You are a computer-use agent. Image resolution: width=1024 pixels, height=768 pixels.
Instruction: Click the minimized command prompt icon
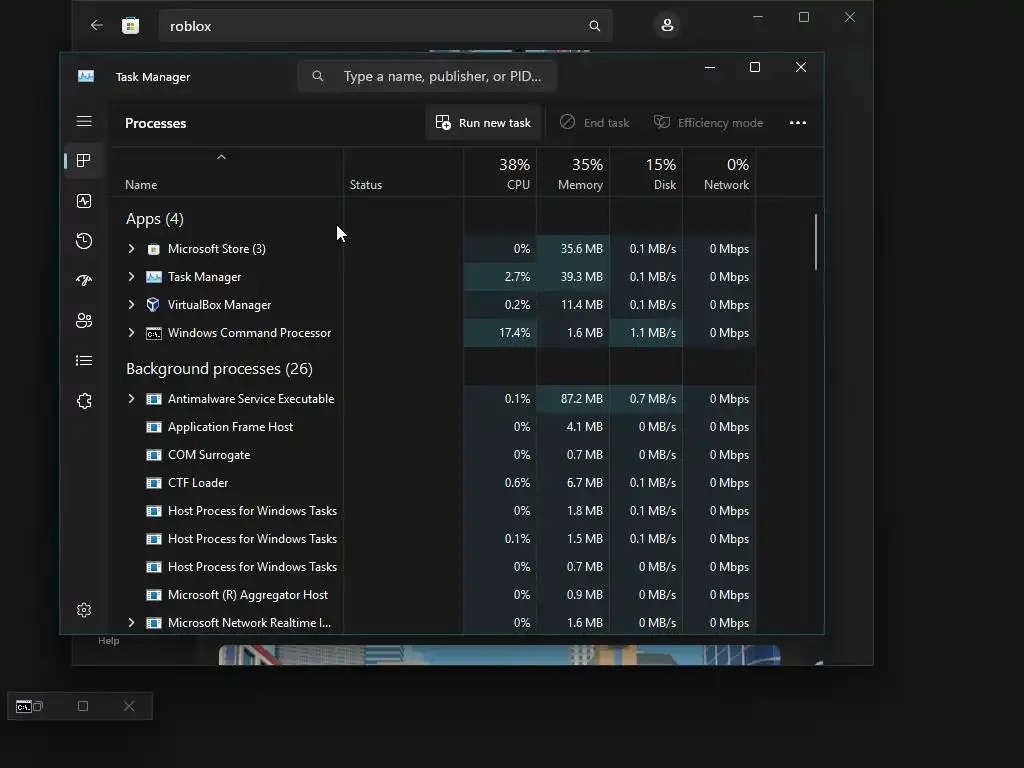(24, 707)
